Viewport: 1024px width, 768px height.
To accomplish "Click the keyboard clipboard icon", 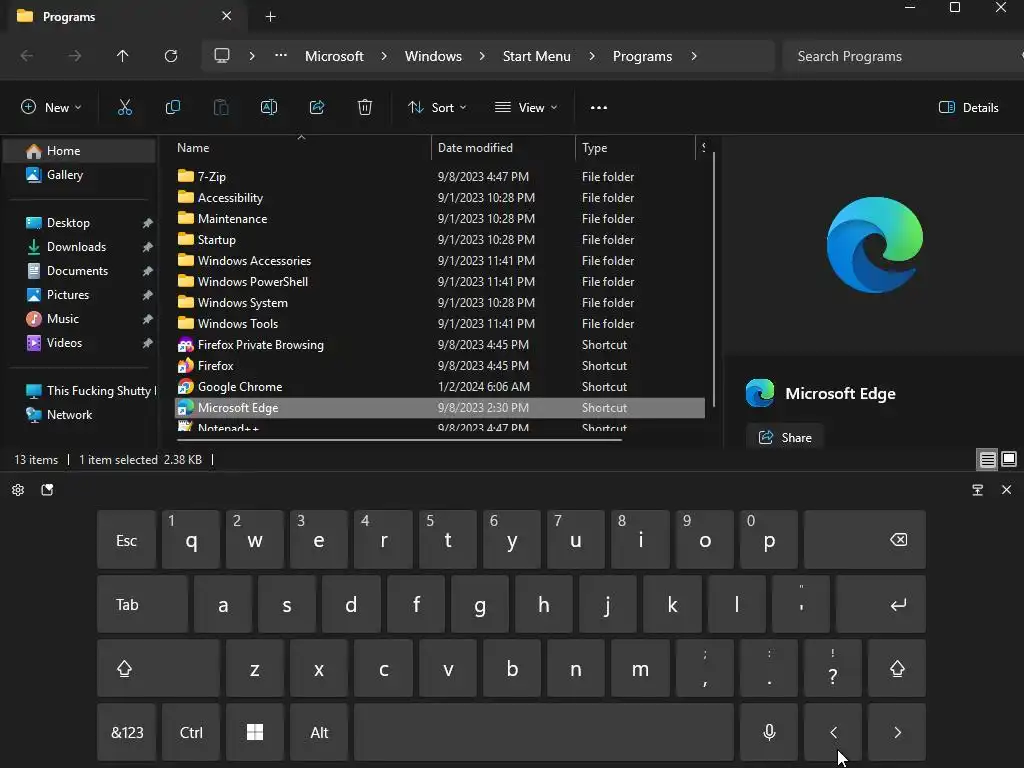I will coord(47,490).
